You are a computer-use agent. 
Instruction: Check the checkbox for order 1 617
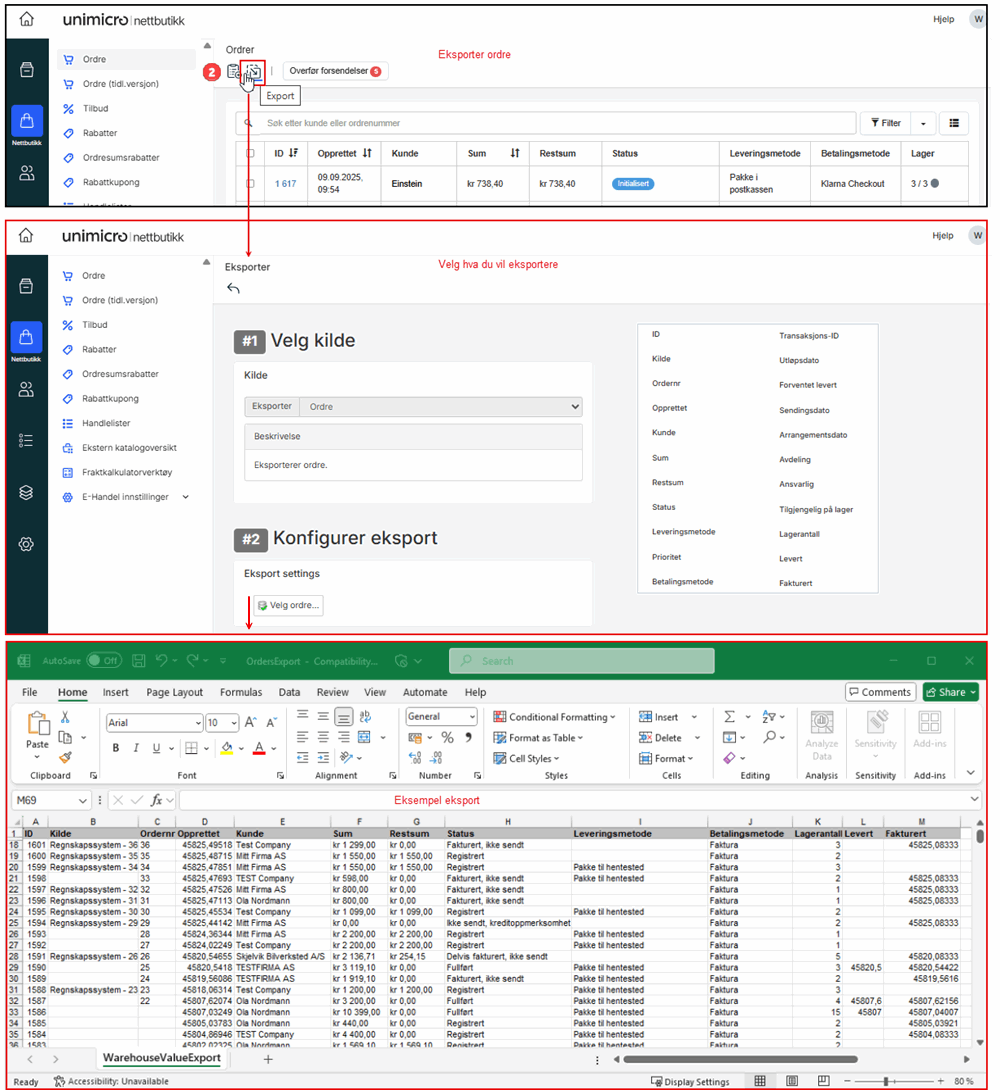(250, 184)
